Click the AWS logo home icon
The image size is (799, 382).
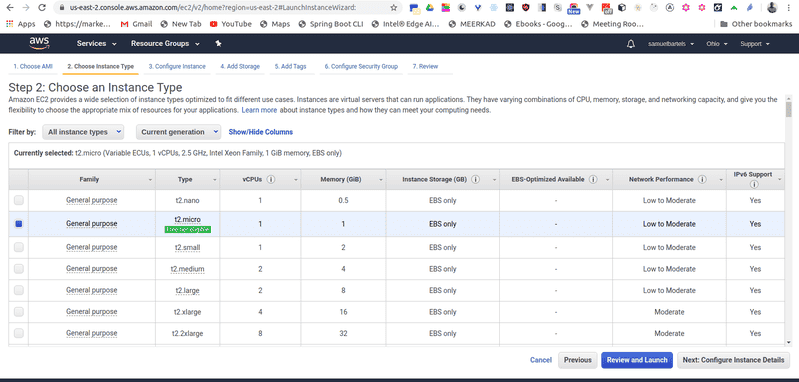click(x=39, y=43)
